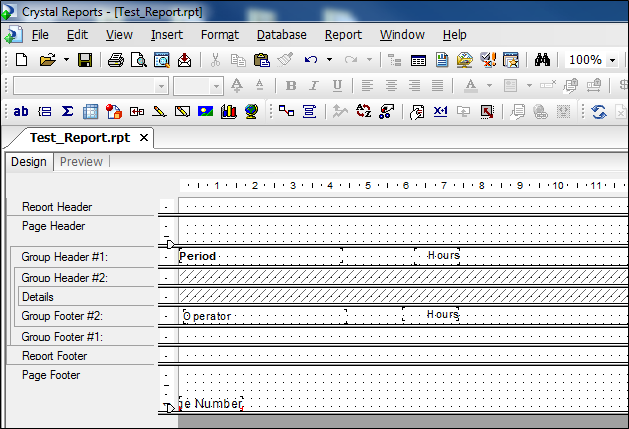Toggle Underline formatting
Viewport: 629px width, 429px height.
point(337,85)
